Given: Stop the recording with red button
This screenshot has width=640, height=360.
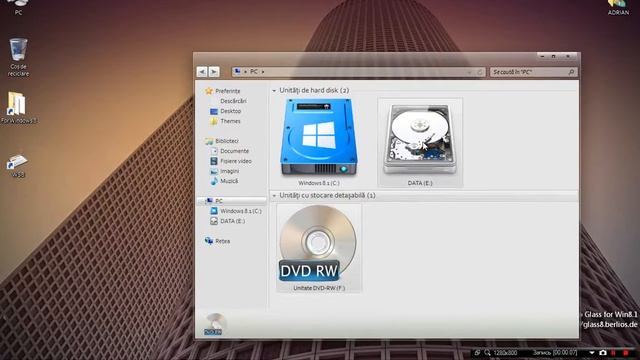Looking at the screenshot, I should tap(626, 353).
